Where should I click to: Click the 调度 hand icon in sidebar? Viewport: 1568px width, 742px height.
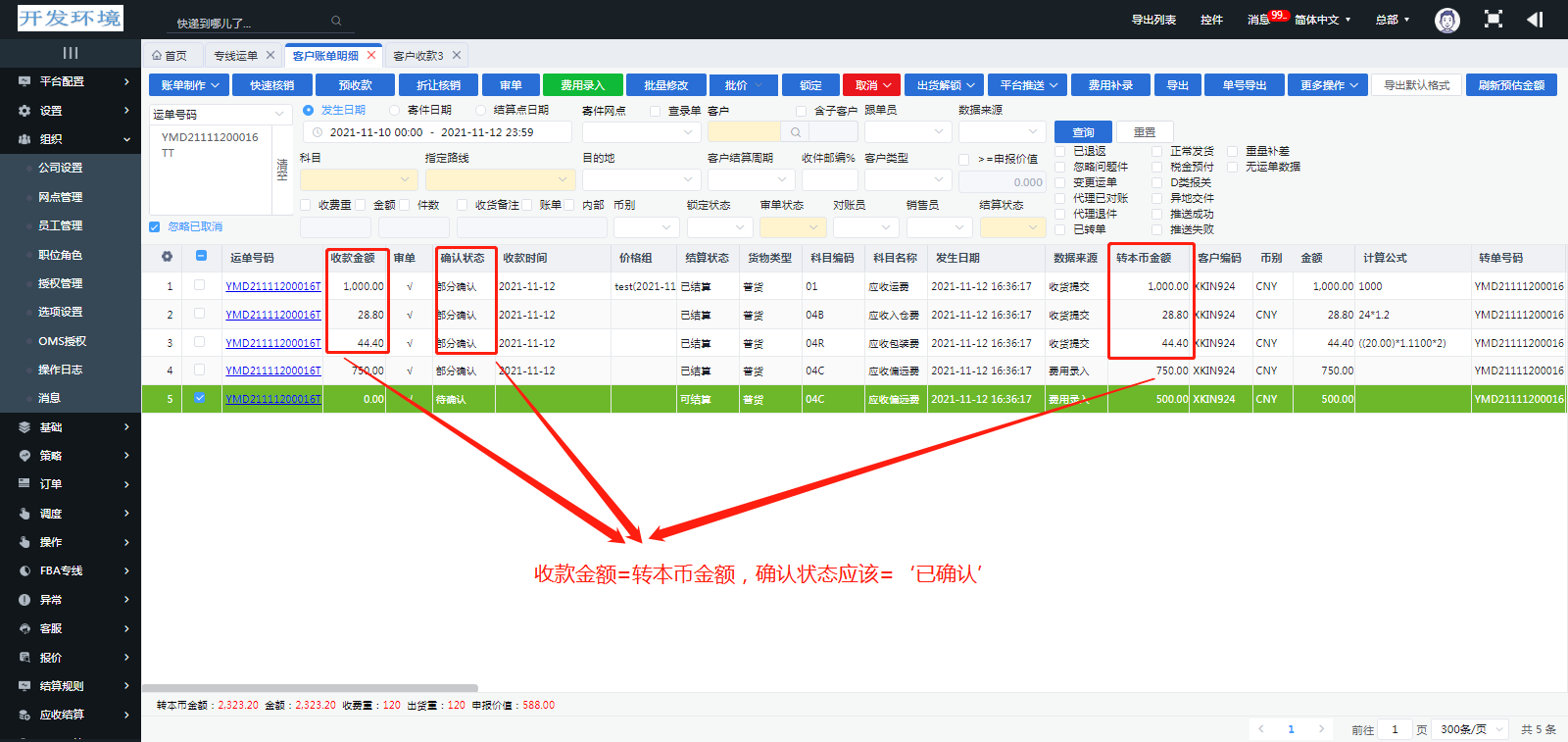pyautogui.click(x=24, y=514)
